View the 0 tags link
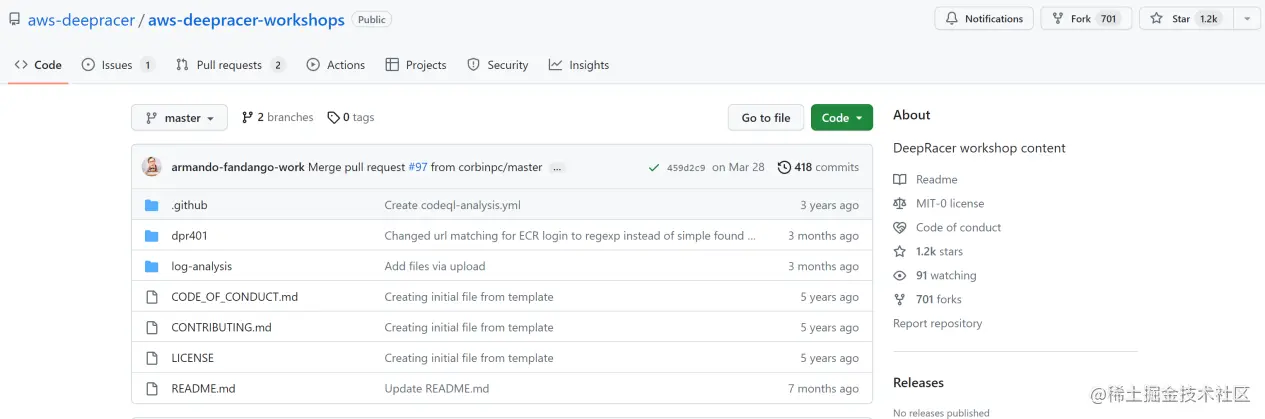Viewport: 1265px width, 419px height. pyautogui.click(x=351, y=117)
